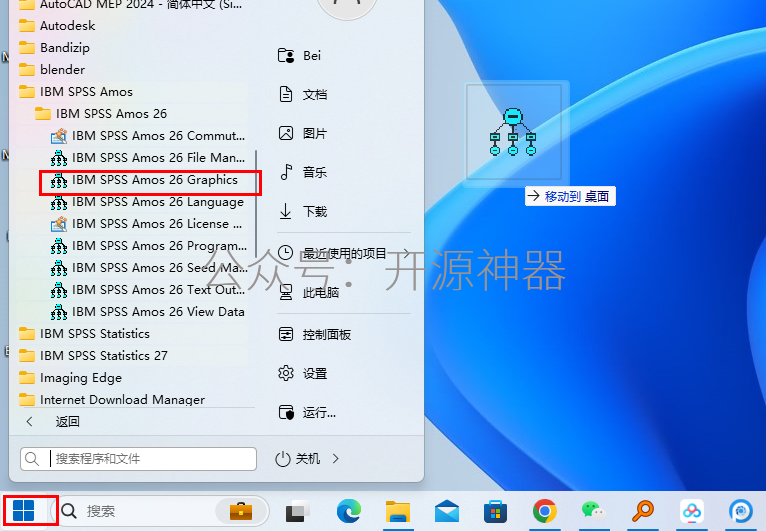The height and width of the screenshot is (531, 766).
Task: Click the 移动到 桌面 tooltip label
Action: point(570,196)
